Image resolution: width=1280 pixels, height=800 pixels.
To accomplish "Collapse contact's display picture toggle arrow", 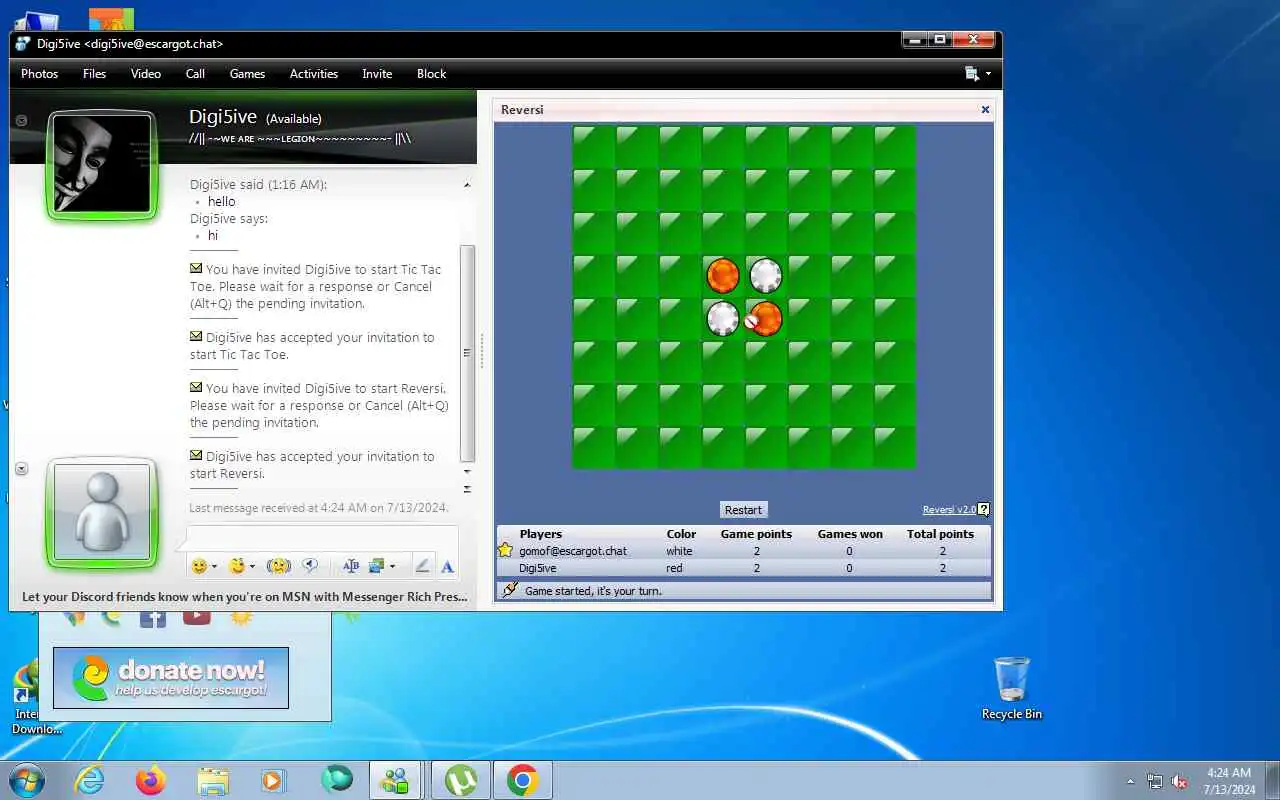I will pyautogui.click(x=21, y=120).
